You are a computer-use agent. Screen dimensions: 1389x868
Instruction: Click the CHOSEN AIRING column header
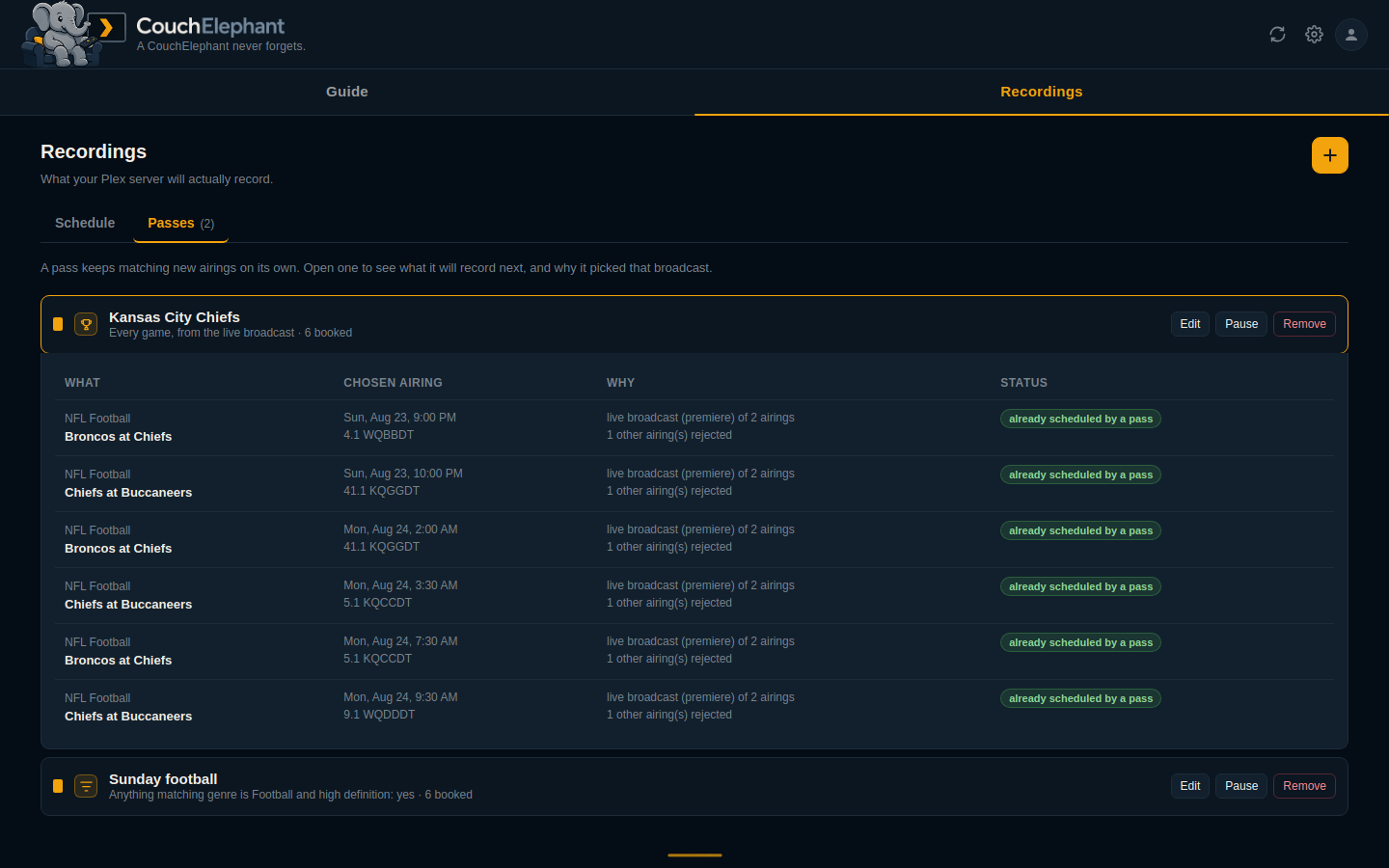tap(393, 383)
